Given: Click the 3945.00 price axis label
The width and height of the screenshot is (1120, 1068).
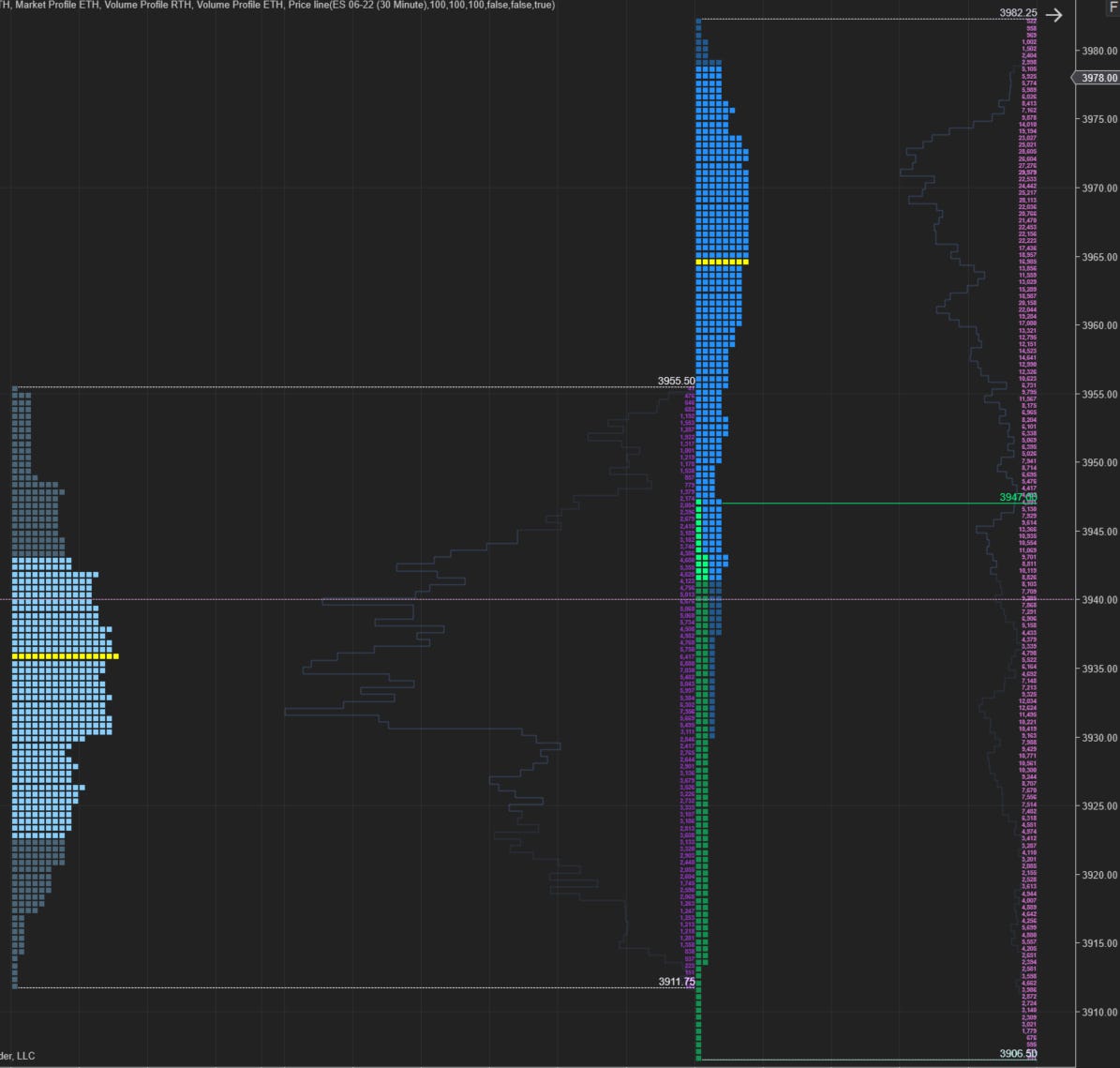Looking at the screenshot, I should pos(1099,532).
